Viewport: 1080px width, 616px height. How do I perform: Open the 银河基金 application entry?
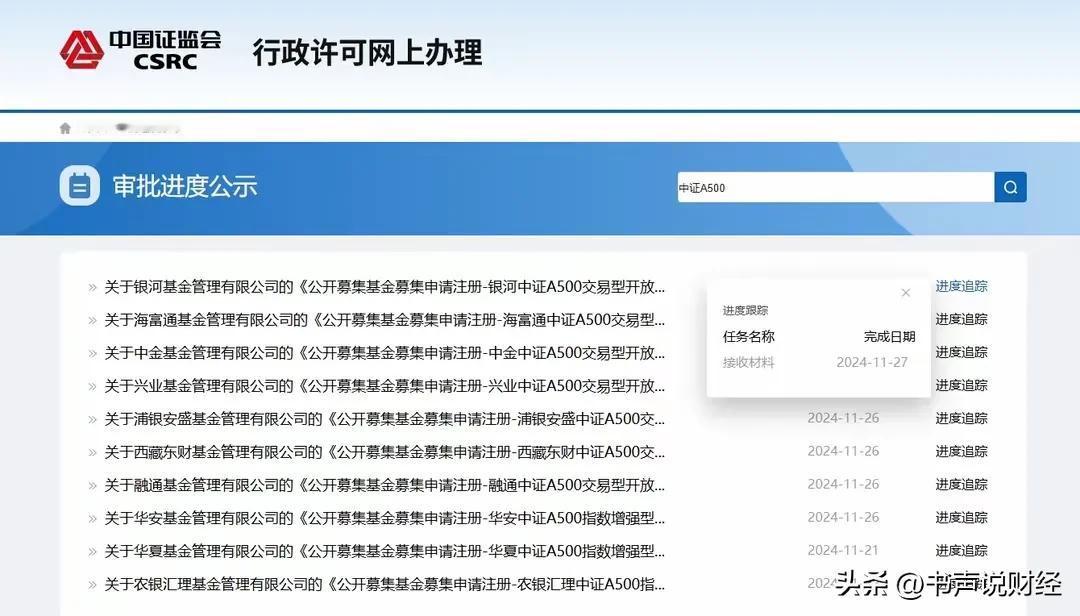pyautogui.click(x=384, y=287)
